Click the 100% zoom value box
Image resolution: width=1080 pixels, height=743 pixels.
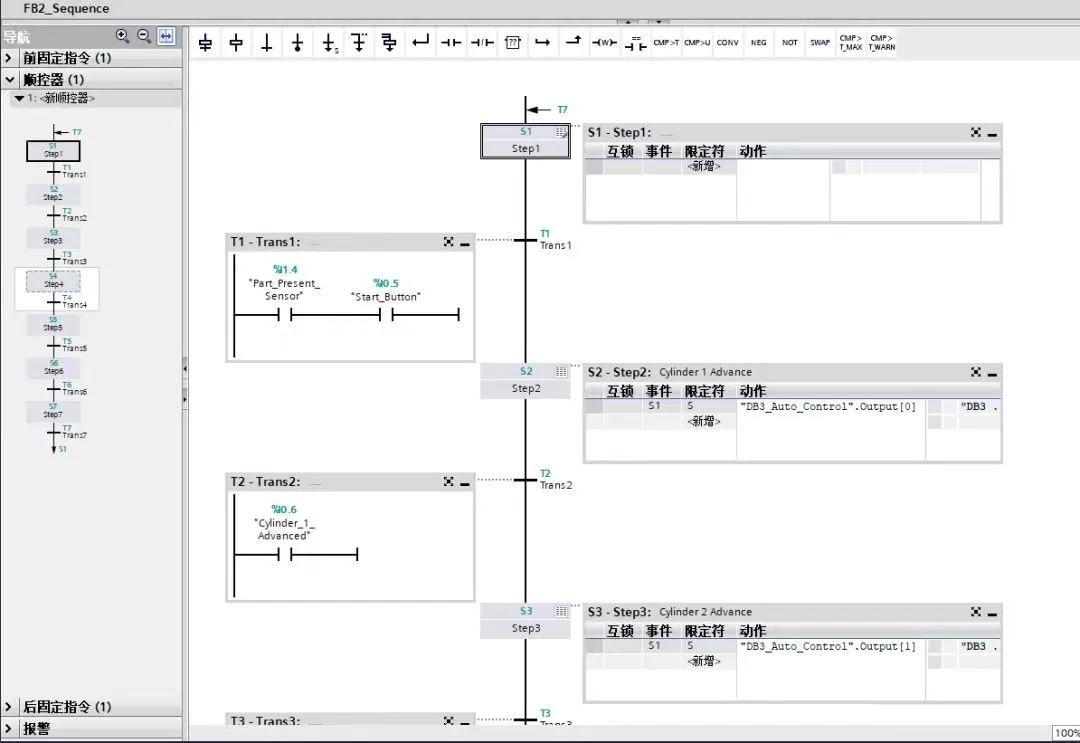[x=1066, y=733]
